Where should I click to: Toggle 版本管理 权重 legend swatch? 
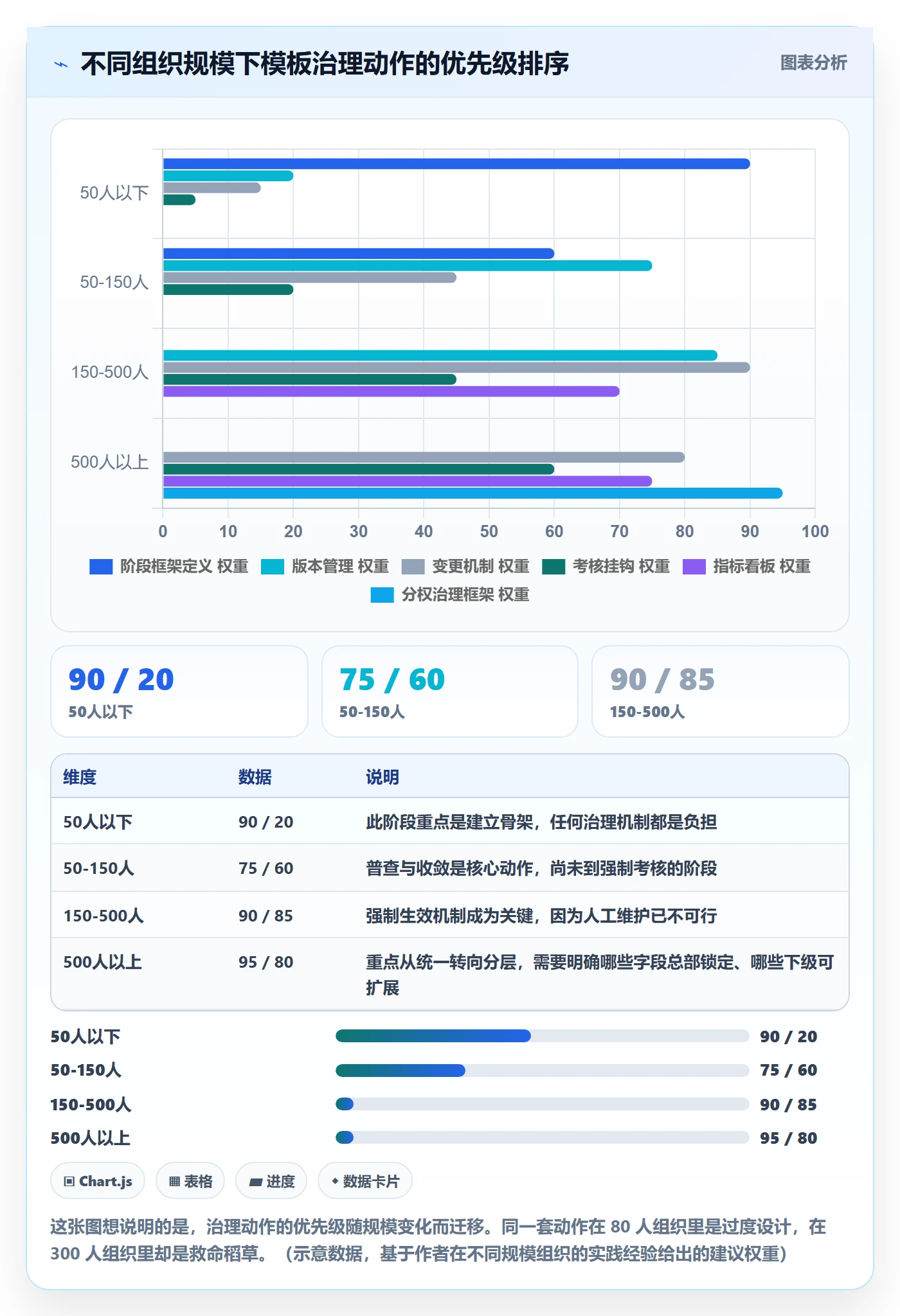tap(273, 566)
